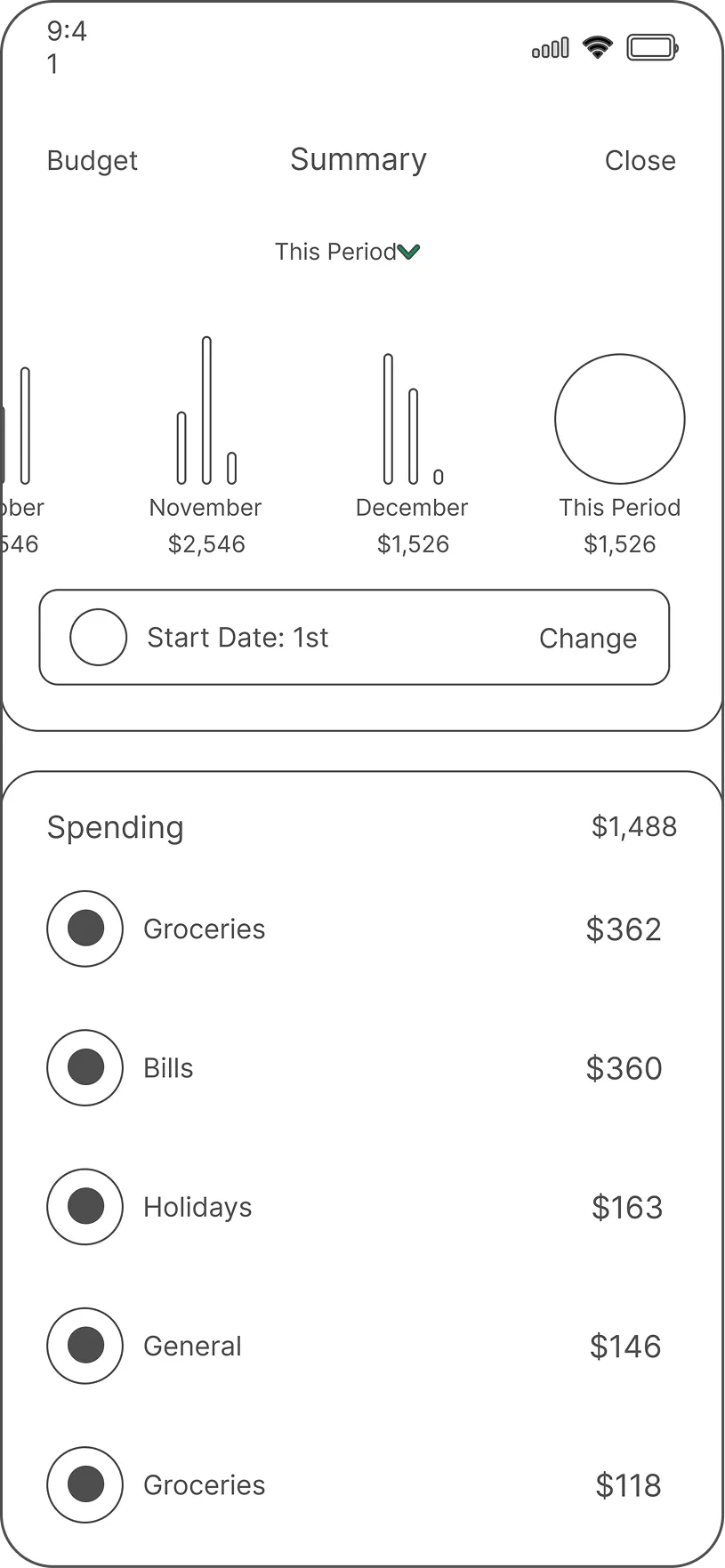Tap the Summary title
725x1568 pixels.
point(358,159)
